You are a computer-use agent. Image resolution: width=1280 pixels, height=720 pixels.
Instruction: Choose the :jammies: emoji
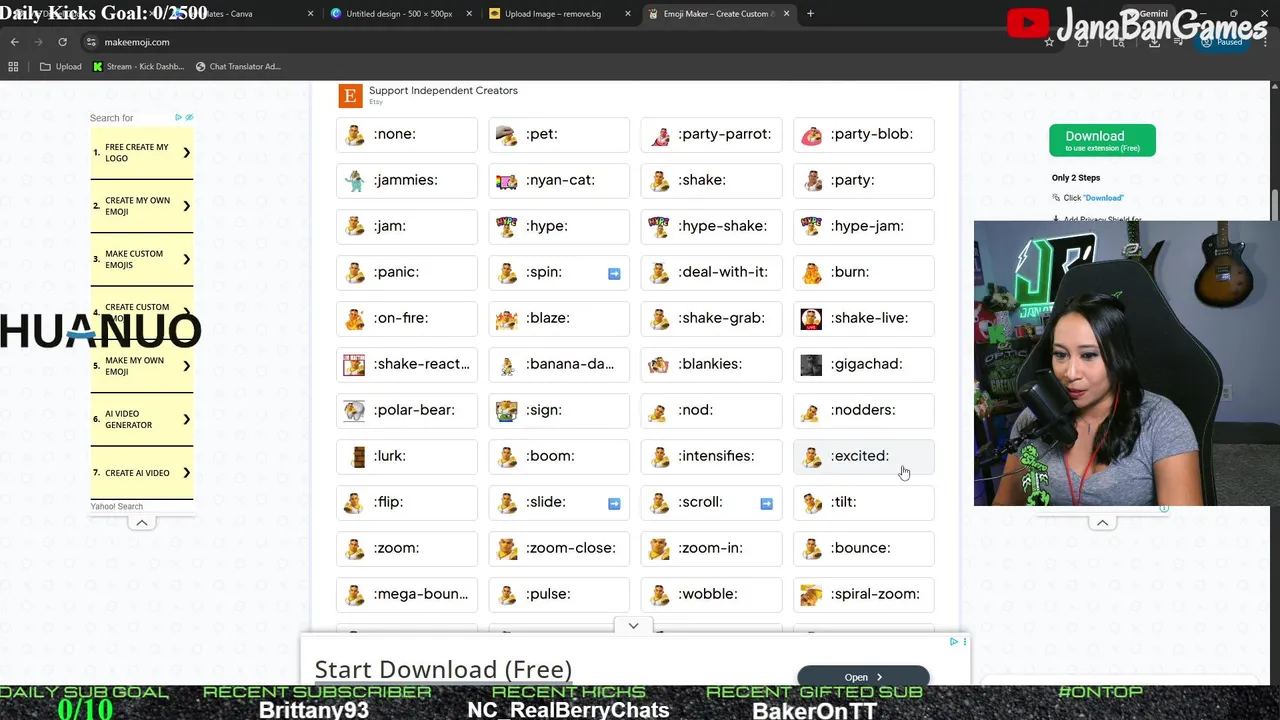tap(407, 180)
